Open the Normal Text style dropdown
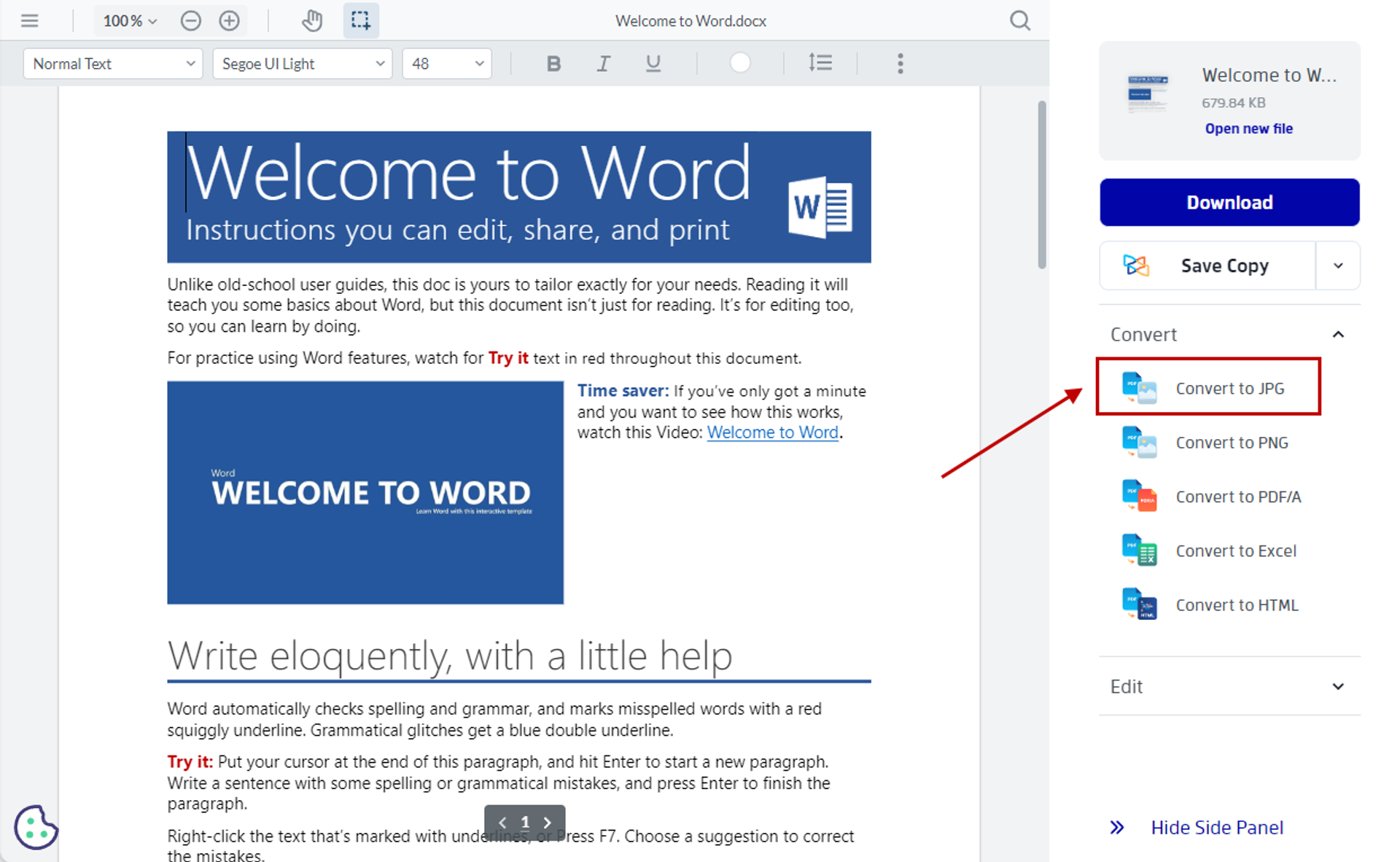Viewport: 1400px width, 862px height. click(113, 63)
